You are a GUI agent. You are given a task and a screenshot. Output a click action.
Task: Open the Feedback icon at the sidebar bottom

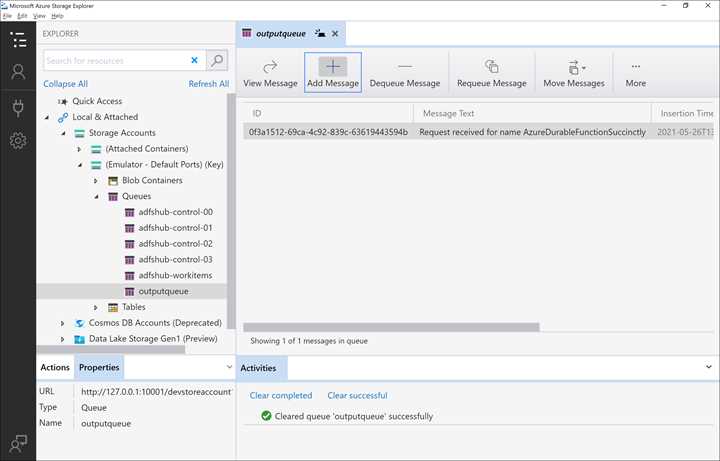18,443
